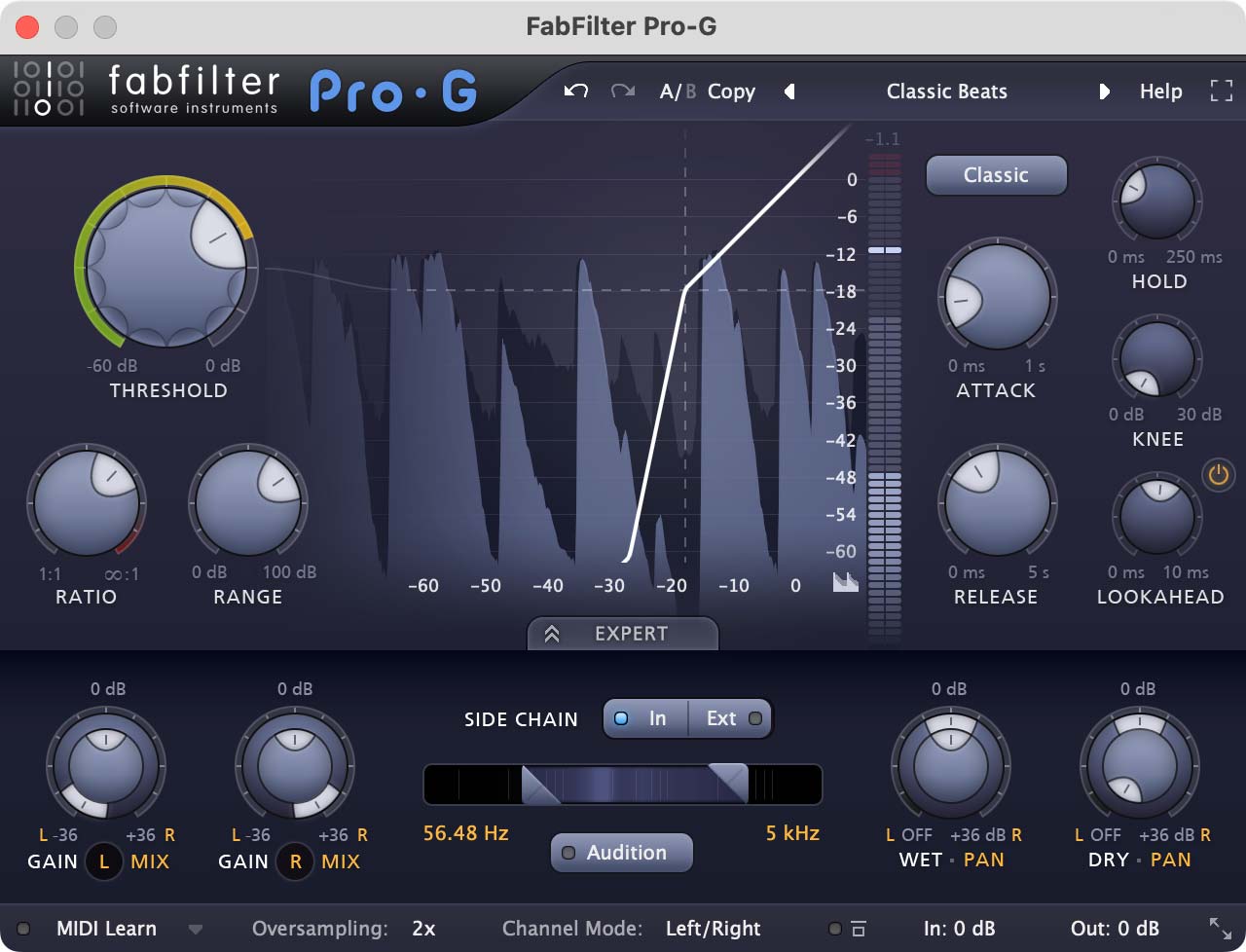This screenshot has width=1246, height=952.
Task: Toggle the Lookahead power button
Action: click(x=1218, y=475)
